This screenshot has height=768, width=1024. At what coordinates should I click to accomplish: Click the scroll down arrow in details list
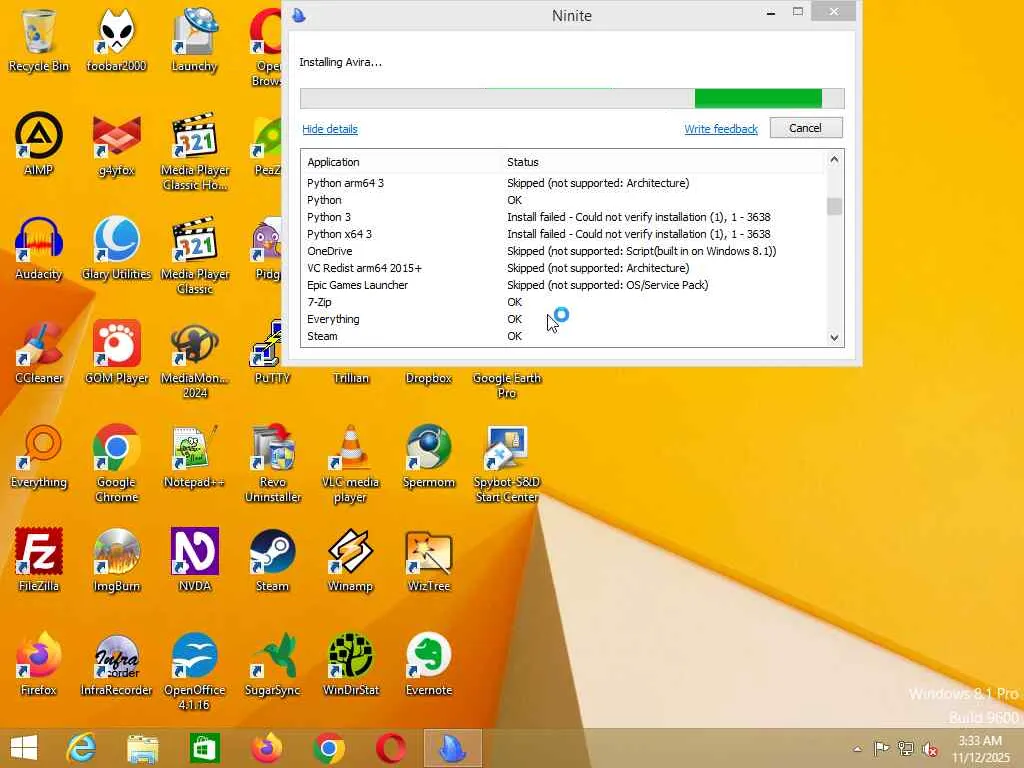(x=834, y=338)
